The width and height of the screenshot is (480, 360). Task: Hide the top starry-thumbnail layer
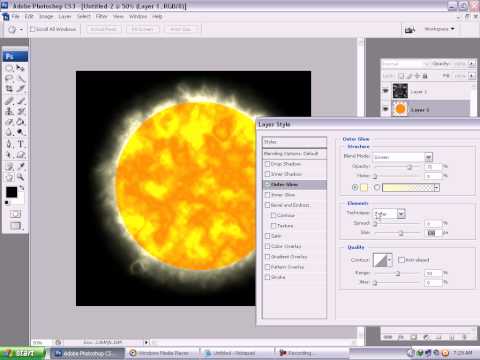(x=386, y=91)
